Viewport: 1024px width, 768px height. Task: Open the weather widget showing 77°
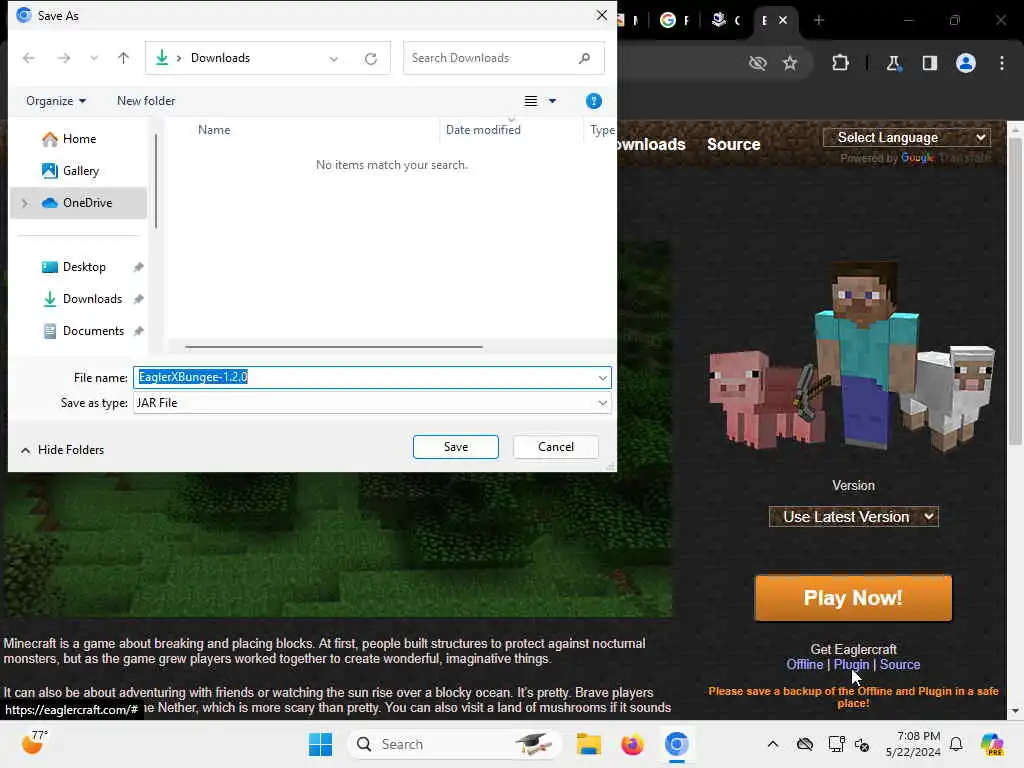35,743
